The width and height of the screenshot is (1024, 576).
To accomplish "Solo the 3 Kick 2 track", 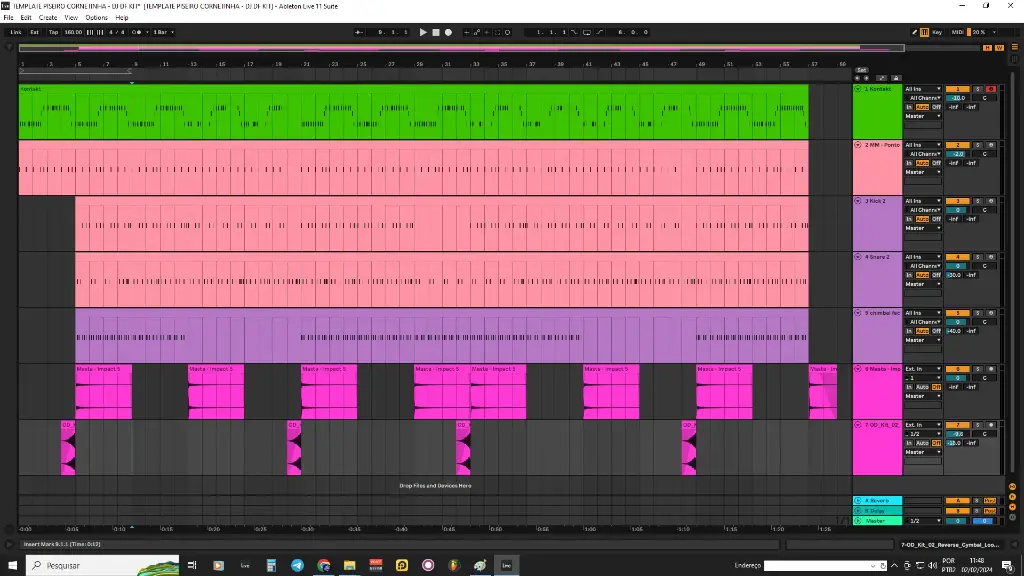I will (x=978, y=201).
